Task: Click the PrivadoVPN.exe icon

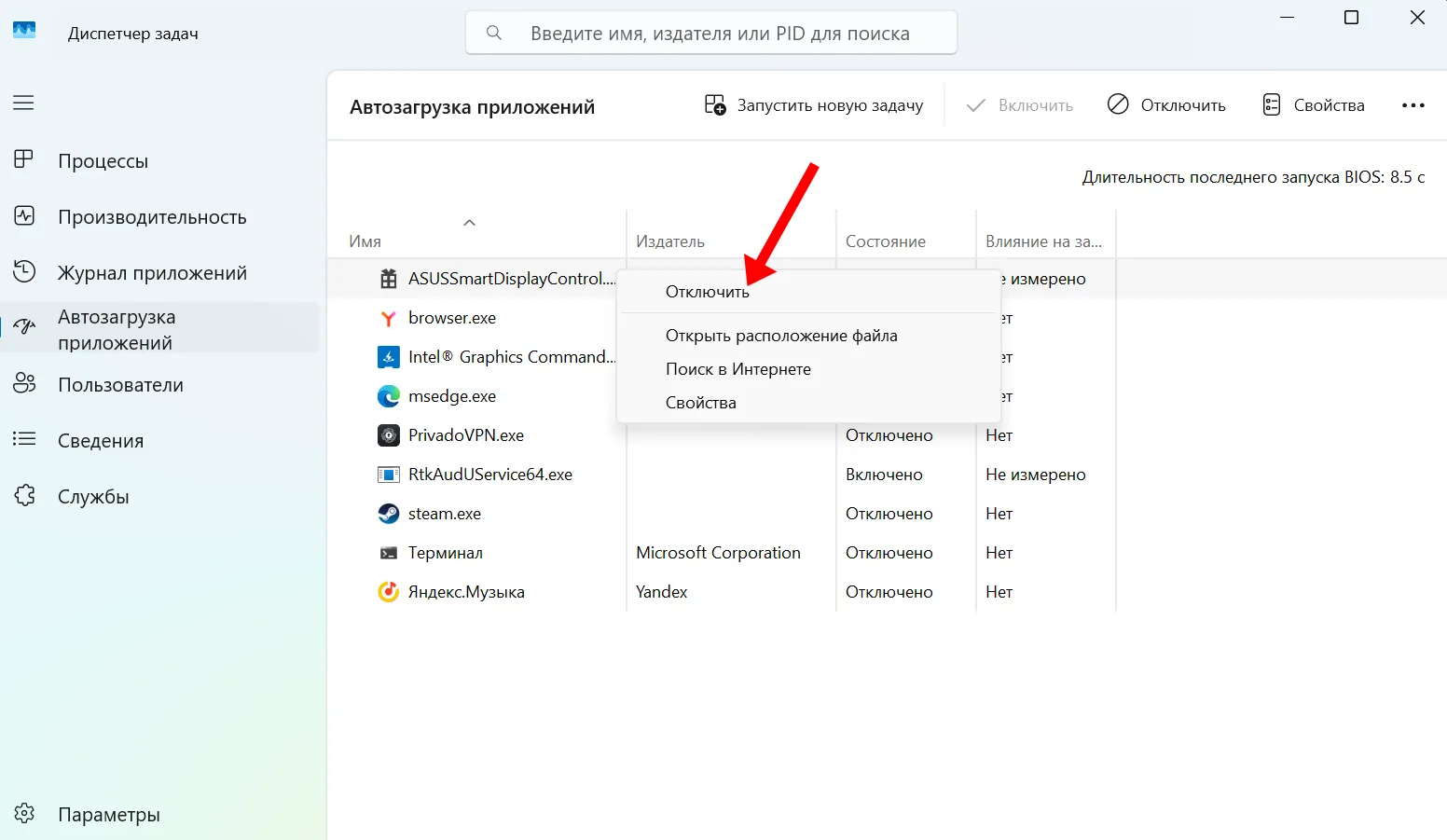Action: (389, 435)
